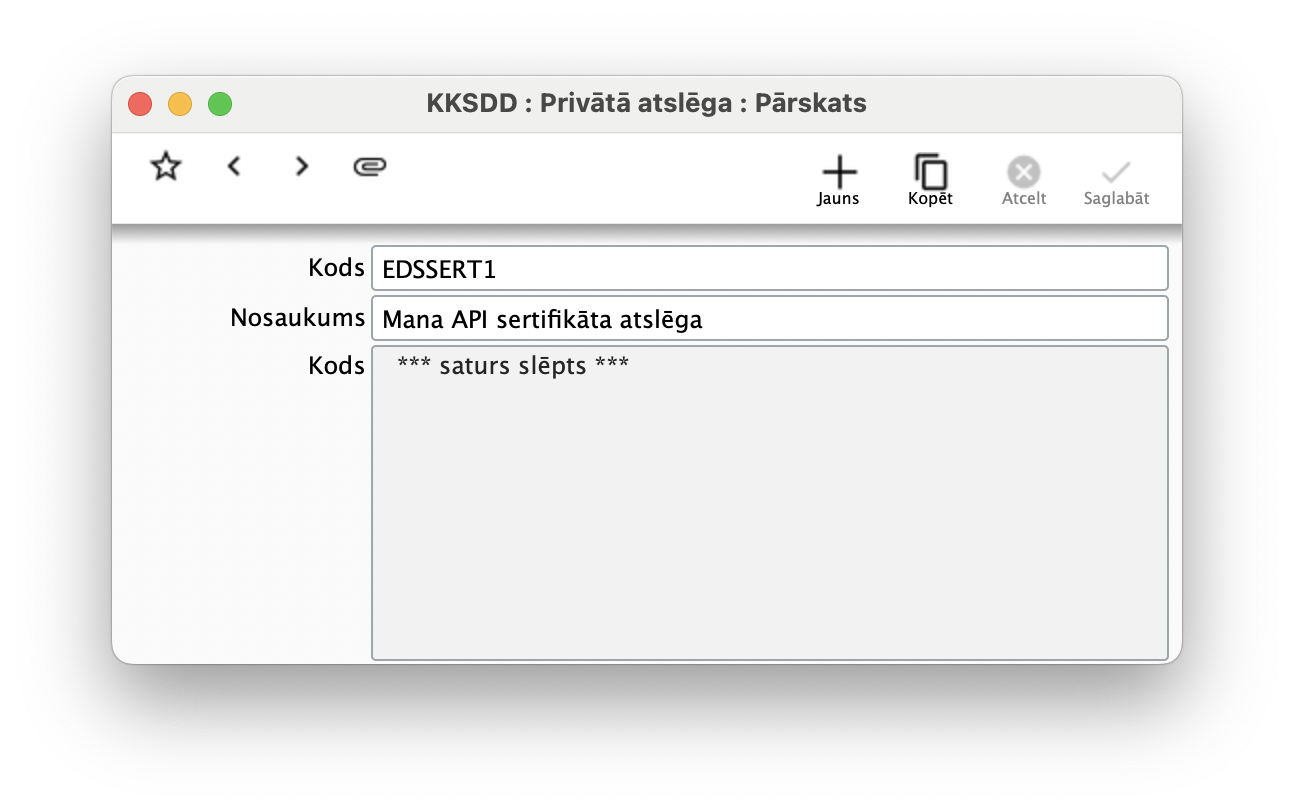Click the Kods label beside the code field
Screen dimensions: 1294x812
pos(336,267)
